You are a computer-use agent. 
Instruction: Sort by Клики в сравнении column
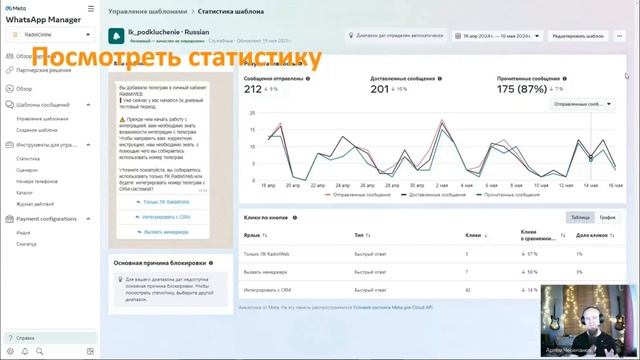543,235
